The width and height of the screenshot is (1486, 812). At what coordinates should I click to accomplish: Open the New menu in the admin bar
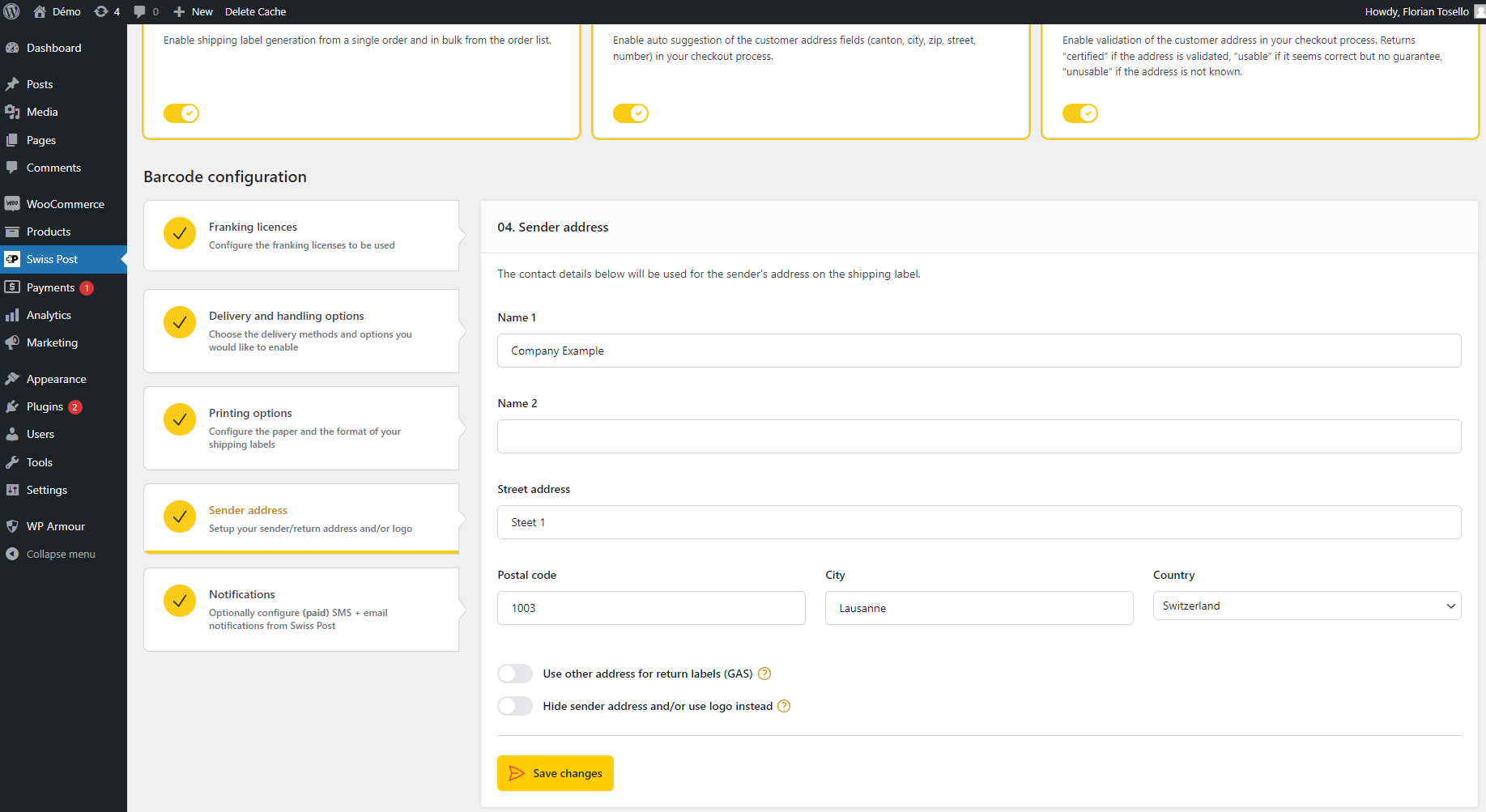pyautogui.click(x=192, y=11)
